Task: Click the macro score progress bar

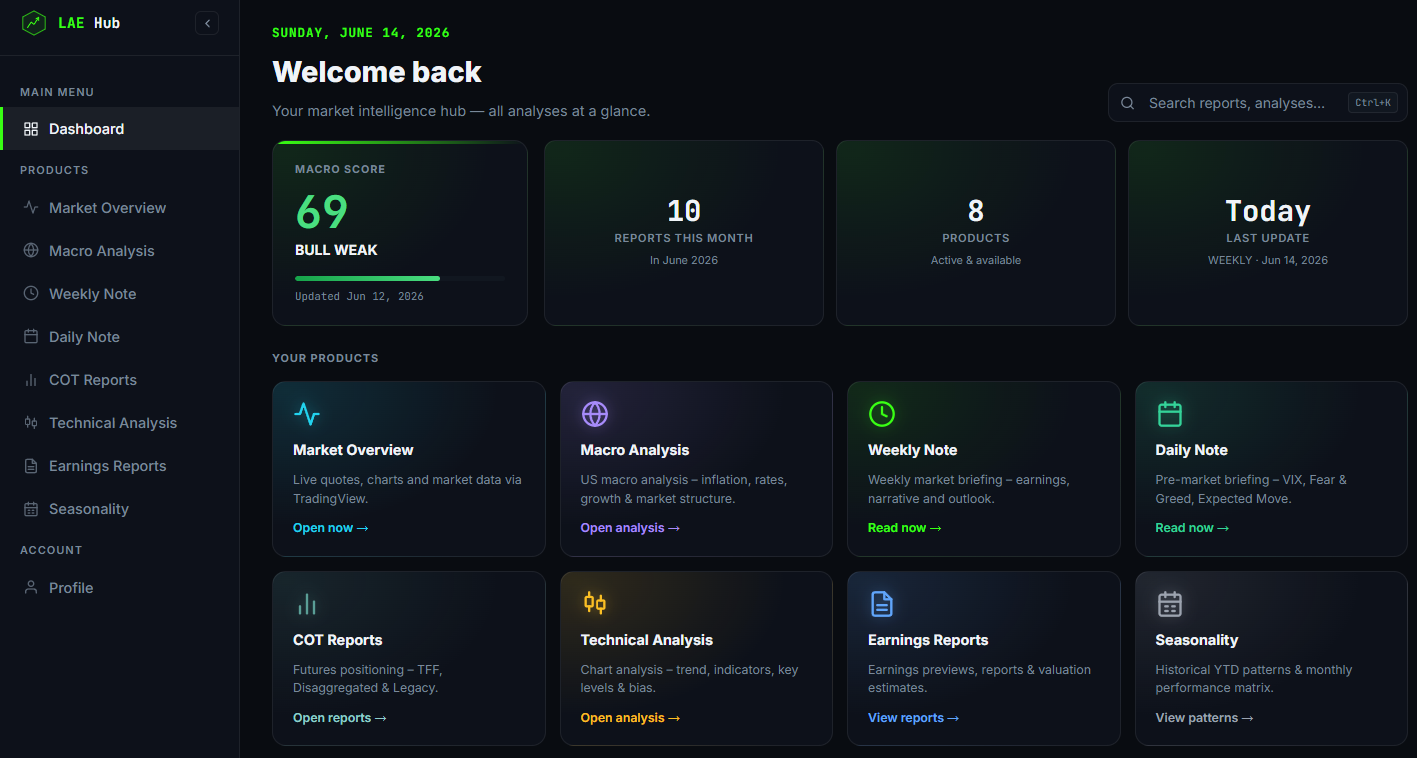Action: coord(400,278)
